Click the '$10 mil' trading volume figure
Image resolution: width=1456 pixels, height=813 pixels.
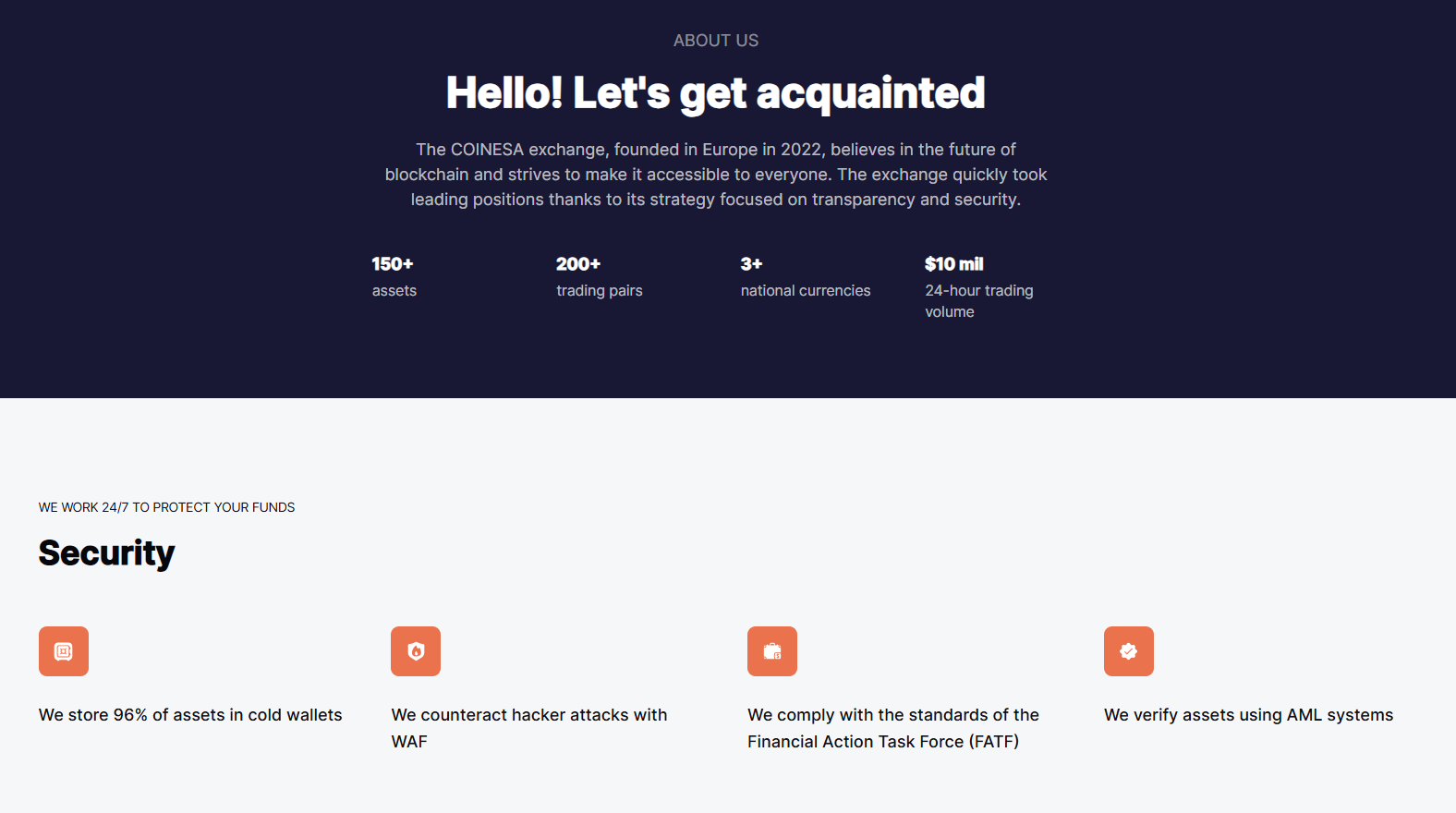[x=953, y=264]
